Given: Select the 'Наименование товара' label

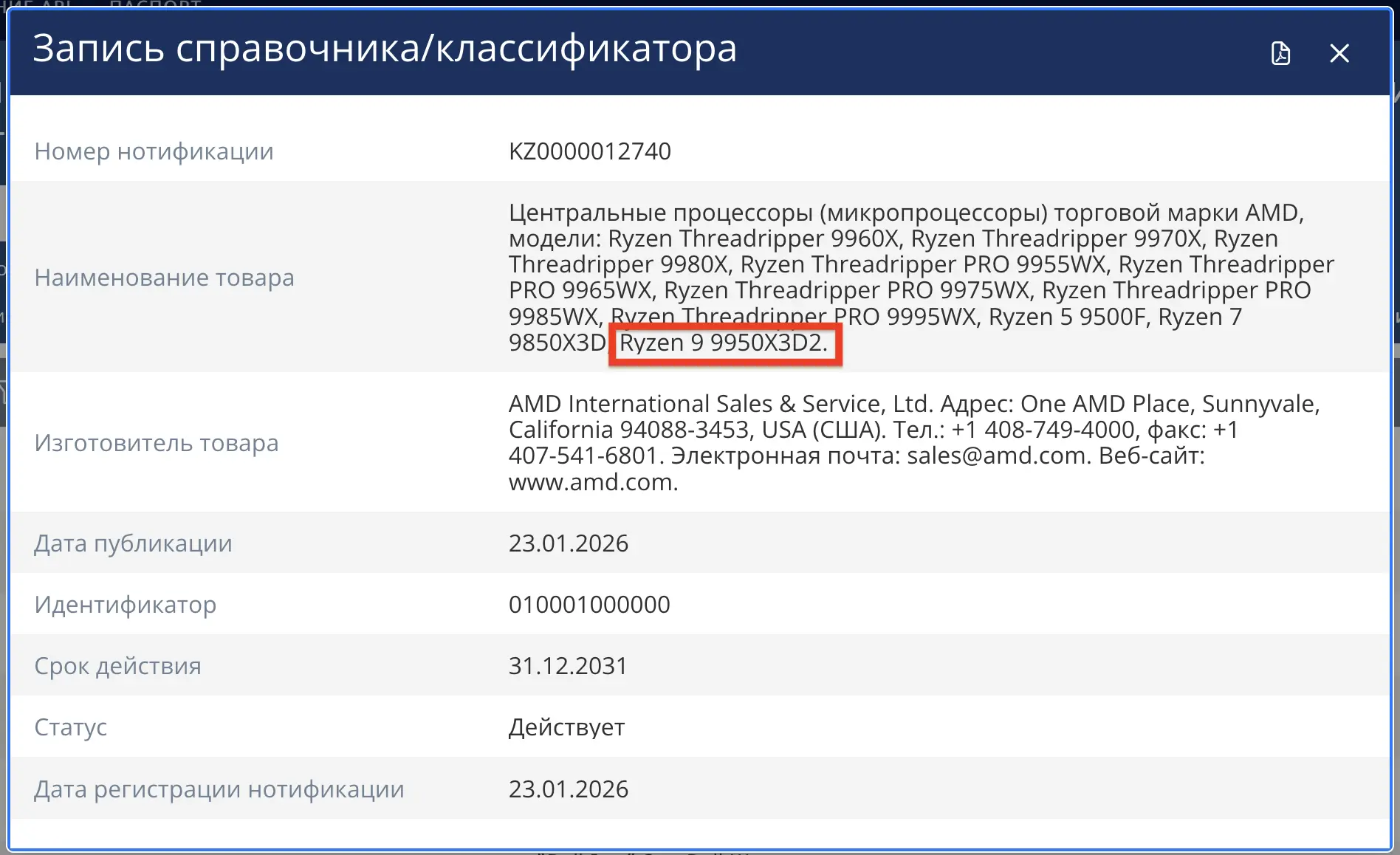Looking at the screenshot, I should (164, 278).
